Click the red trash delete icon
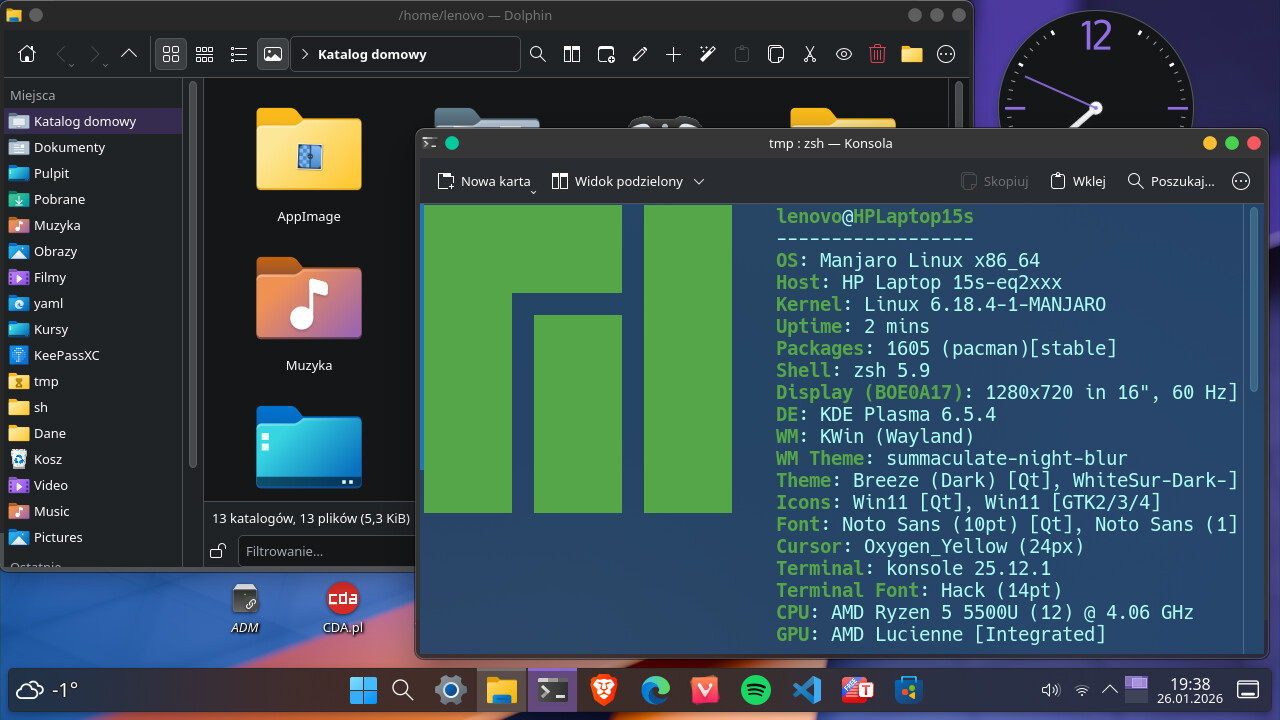1280x720 pixels. click(877, 54)
